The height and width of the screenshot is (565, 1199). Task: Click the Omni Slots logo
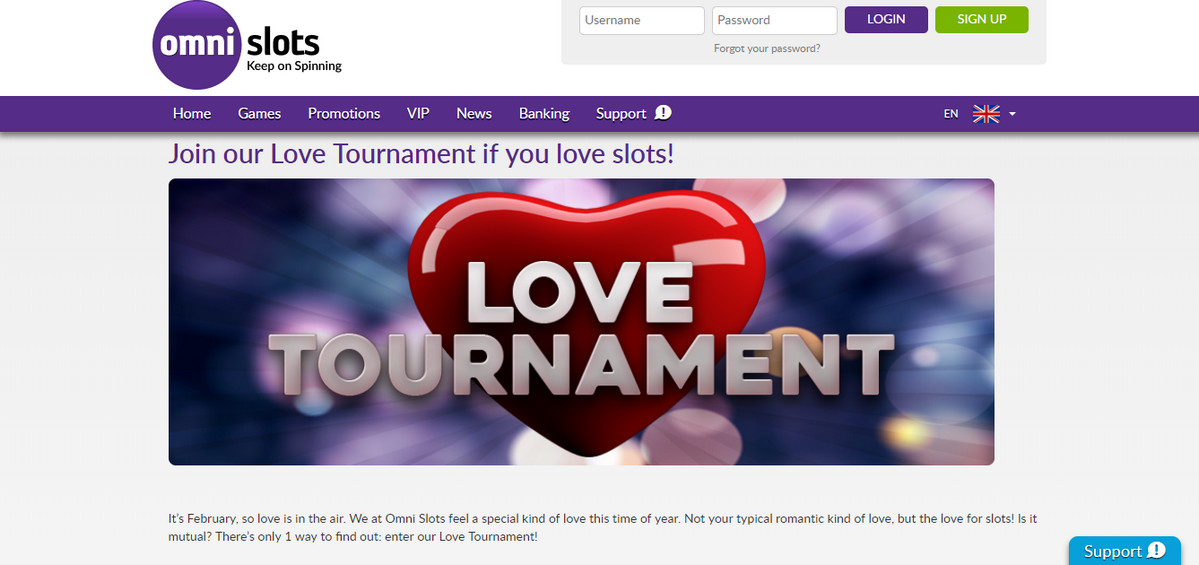247,45
